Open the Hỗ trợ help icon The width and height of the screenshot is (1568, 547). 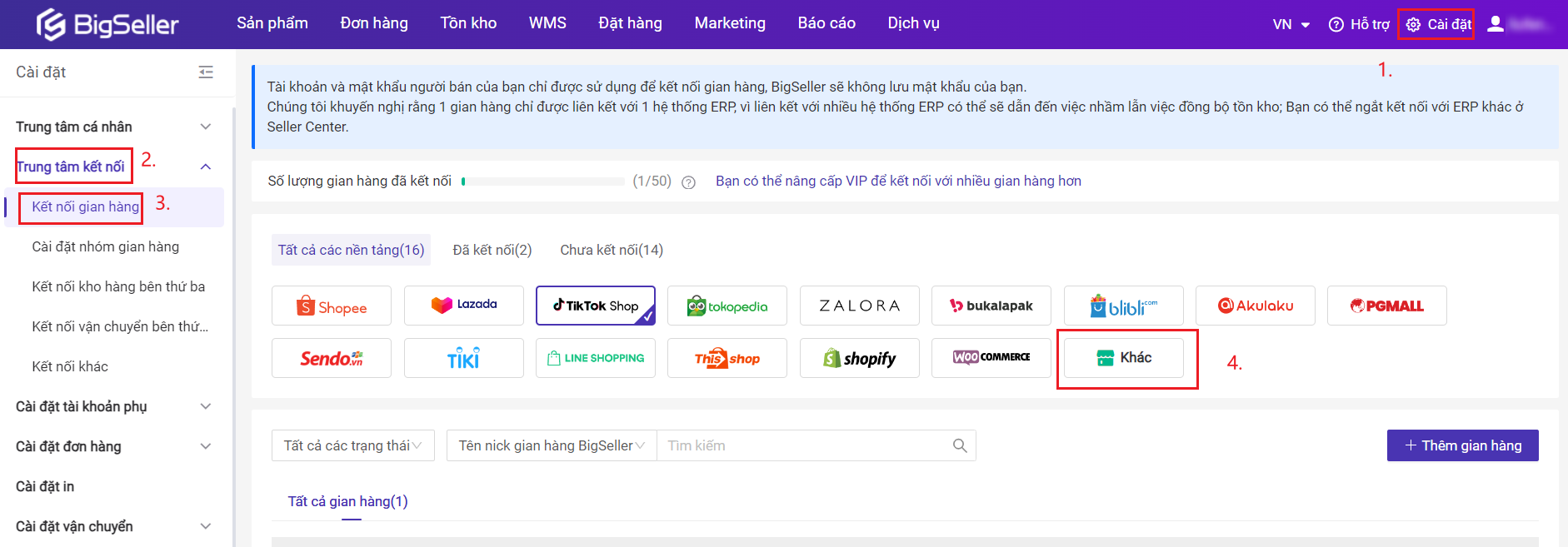tap(1336, 24)
